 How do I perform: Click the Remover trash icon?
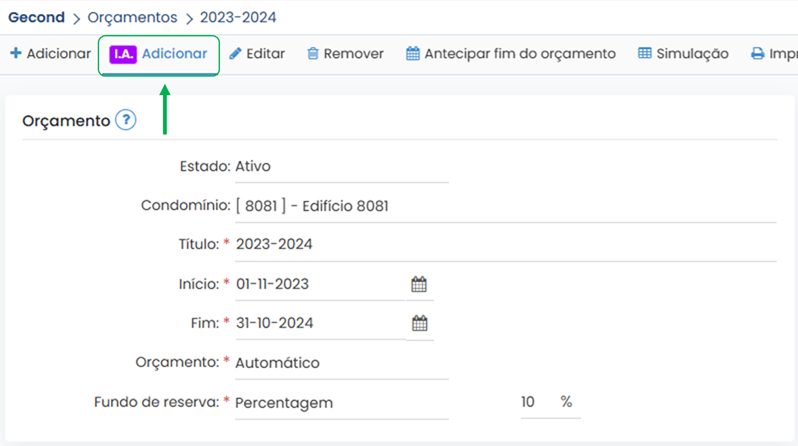(313, 54)
